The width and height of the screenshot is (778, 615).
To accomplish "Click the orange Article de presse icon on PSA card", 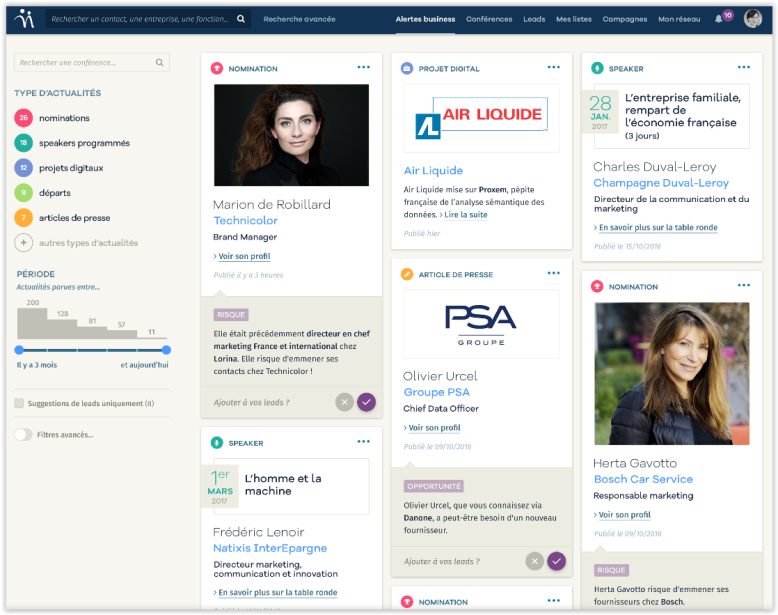I will [407, 274].
